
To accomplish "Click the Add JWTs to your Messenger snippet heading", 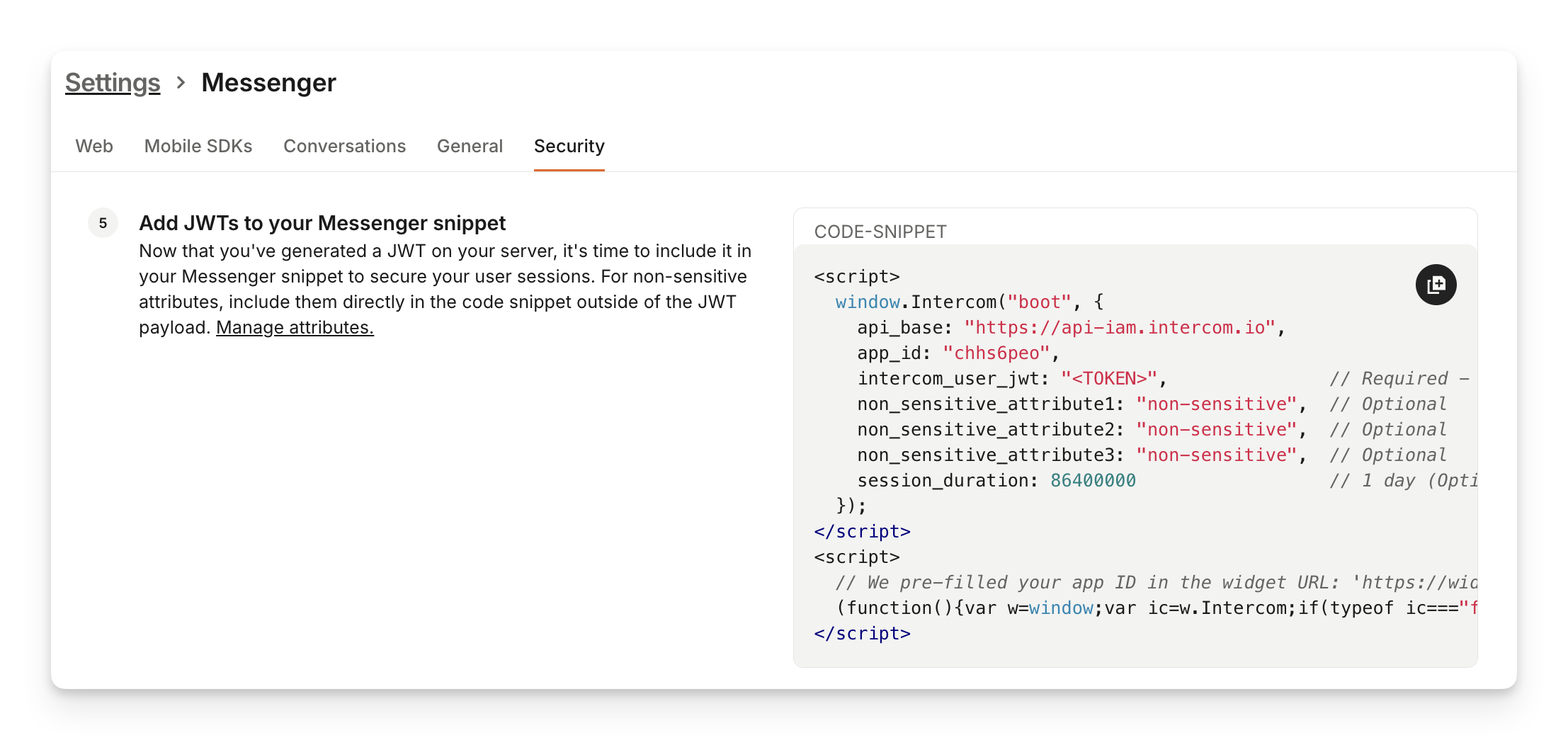I will [x=322, y=223].
